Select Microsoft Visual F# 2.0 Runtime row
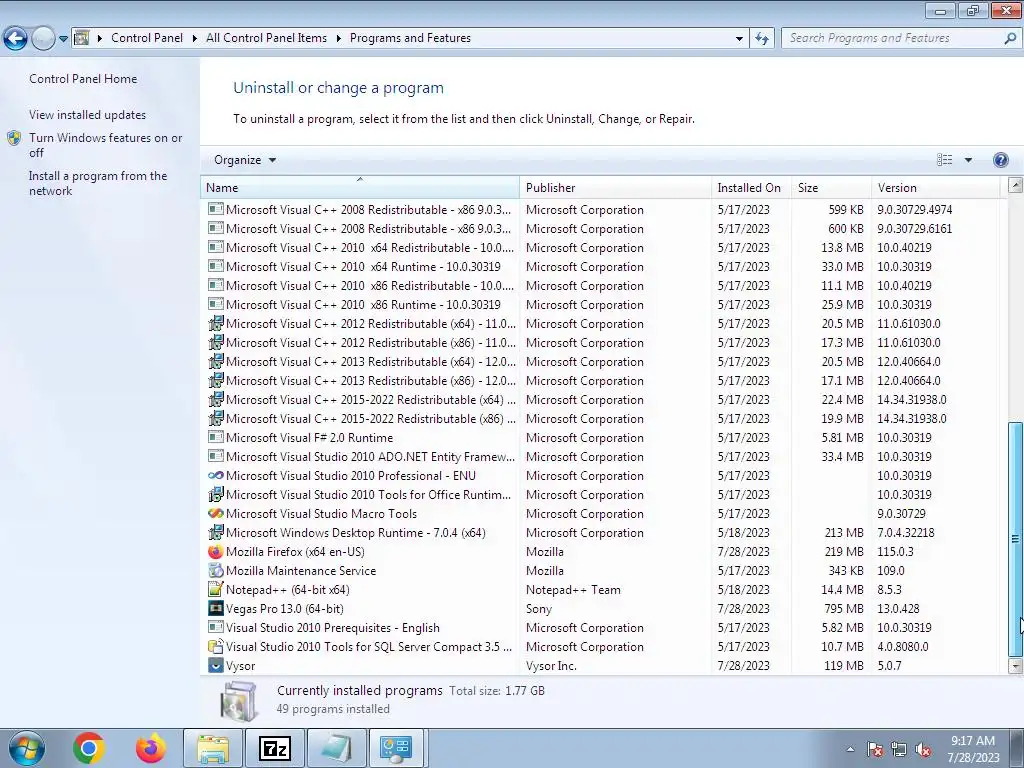The height and width of the screenshot is (768, 1024). (601, 438)
